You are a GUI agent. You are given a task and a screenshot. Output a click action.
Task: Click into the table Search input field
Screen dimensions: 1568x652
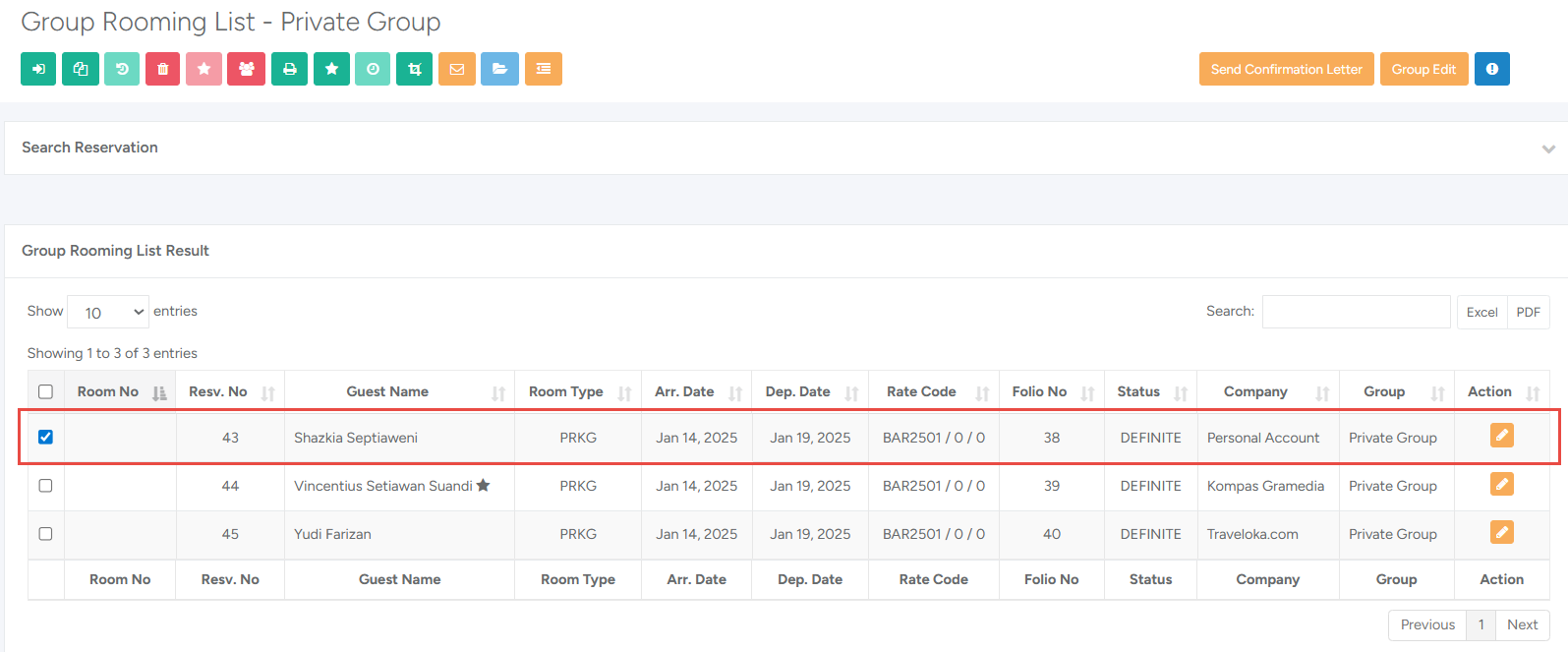[x=1356, y=312]
